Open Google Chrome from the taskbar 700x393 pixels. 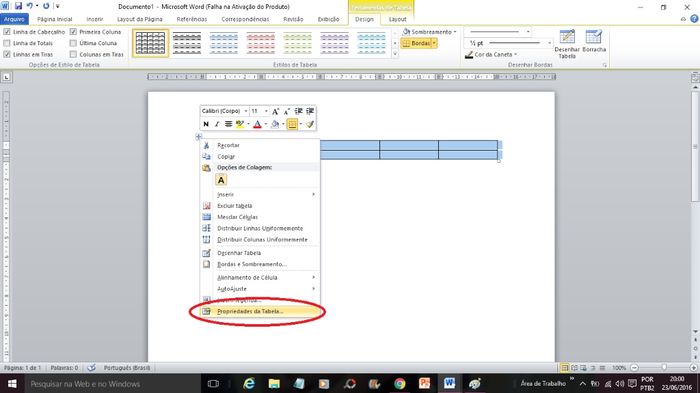coord(400,383)
